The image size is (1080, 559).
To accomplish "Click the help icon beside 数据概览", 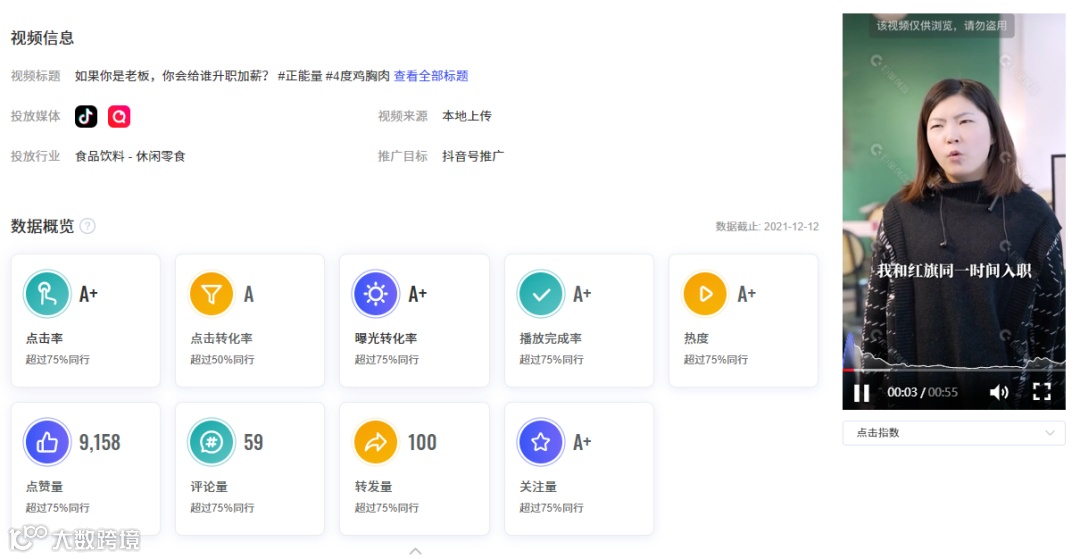I will pos(87,226).
